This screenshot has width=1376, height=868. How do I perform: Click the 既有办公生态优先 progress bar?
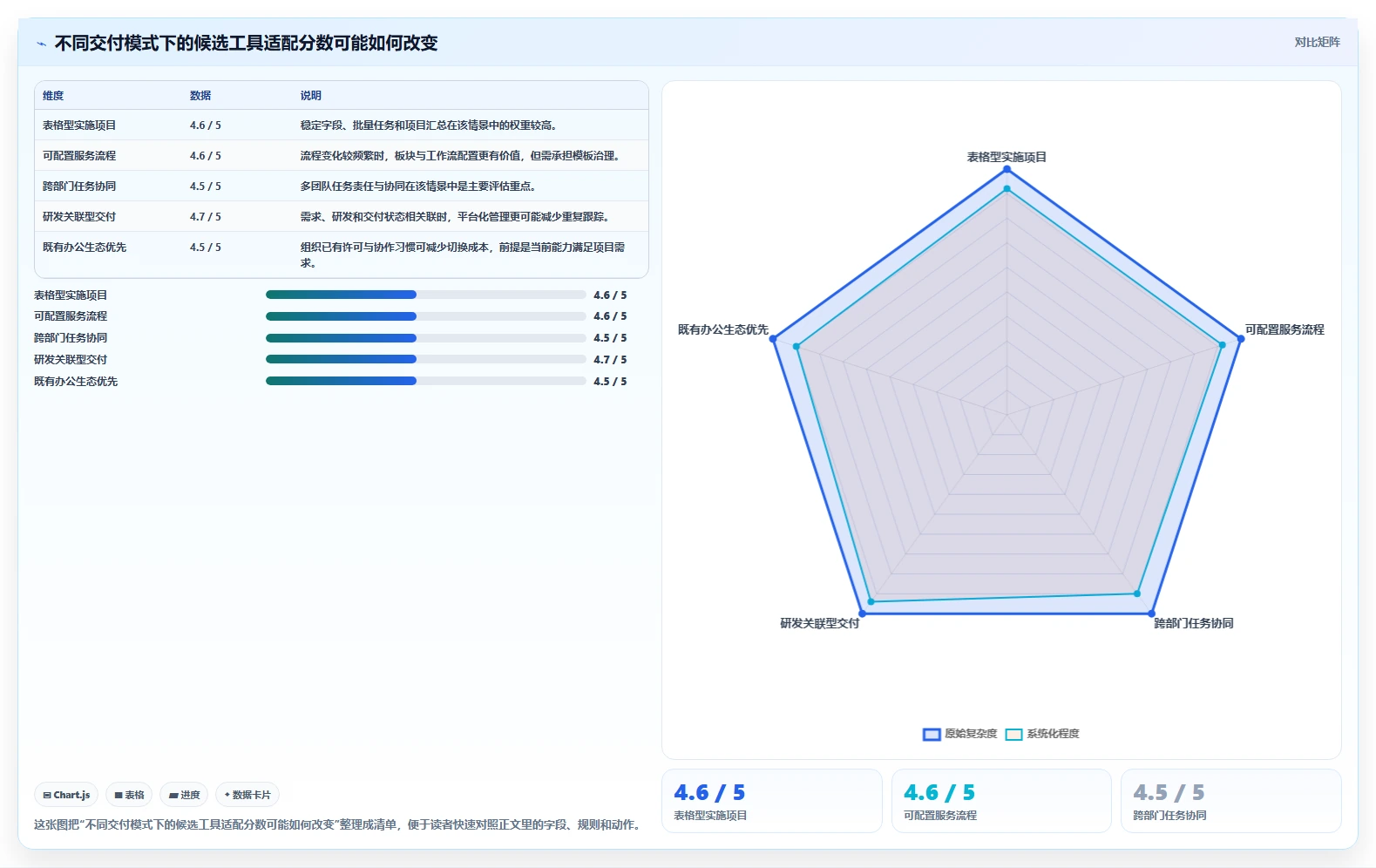coord(426,381)
